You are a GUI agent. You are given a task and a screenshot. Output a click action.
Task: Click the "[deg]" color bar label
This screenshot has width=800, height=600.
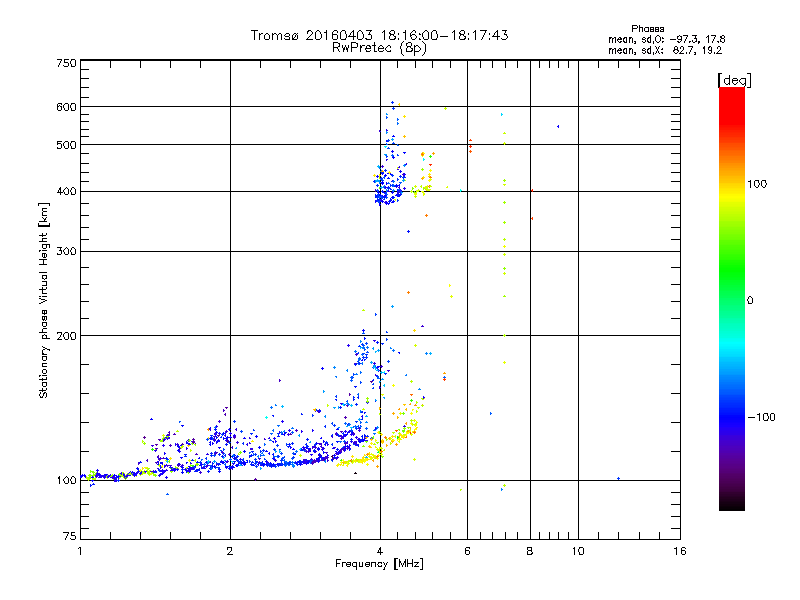tap(734, 80)
